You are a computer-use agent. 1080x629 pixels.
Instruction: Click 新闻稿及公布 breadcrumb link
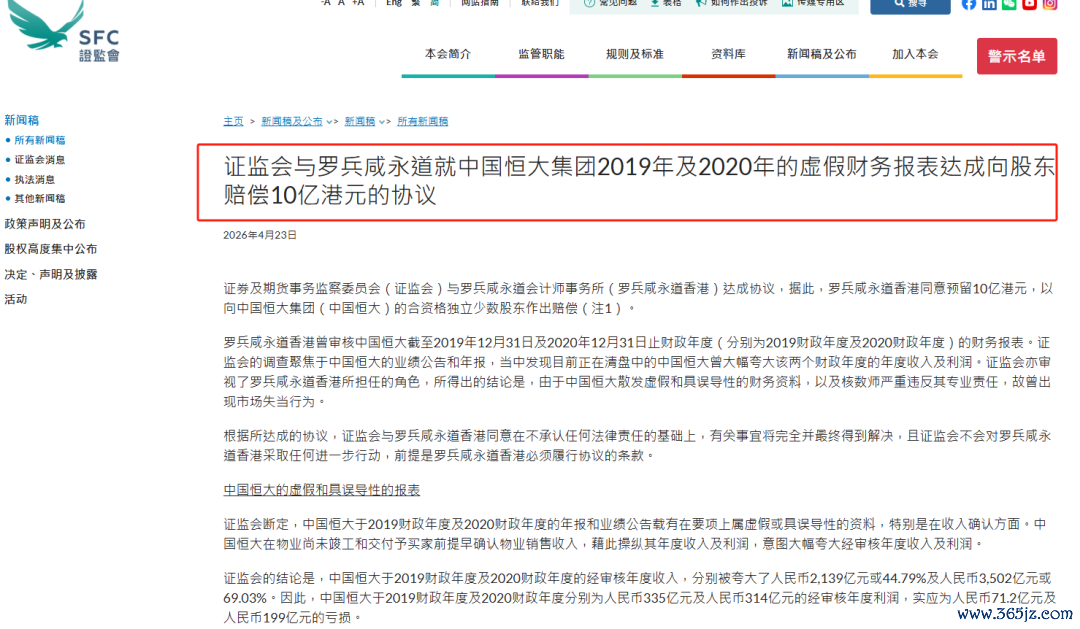tap(291, 121)
